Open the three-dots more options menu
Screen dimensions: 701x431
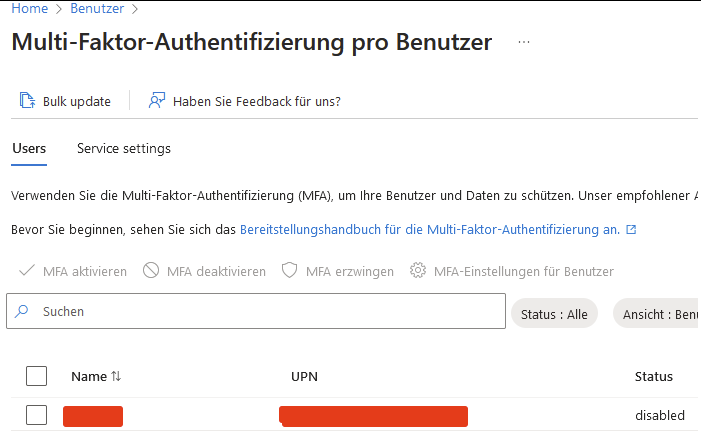pos(524,43)
